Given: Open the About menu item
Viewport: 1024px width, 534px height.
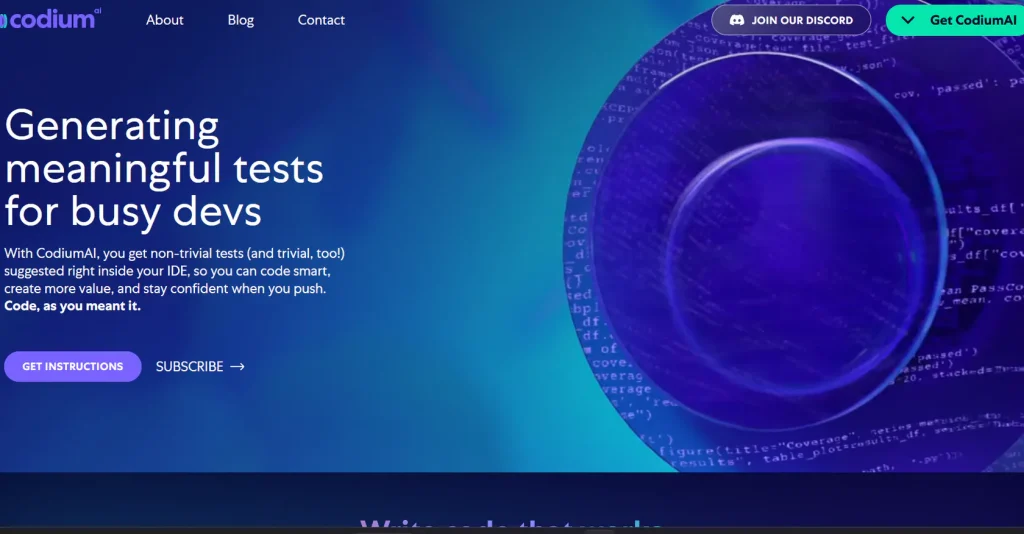Looking at the screenshot, I should click(164, 20).
